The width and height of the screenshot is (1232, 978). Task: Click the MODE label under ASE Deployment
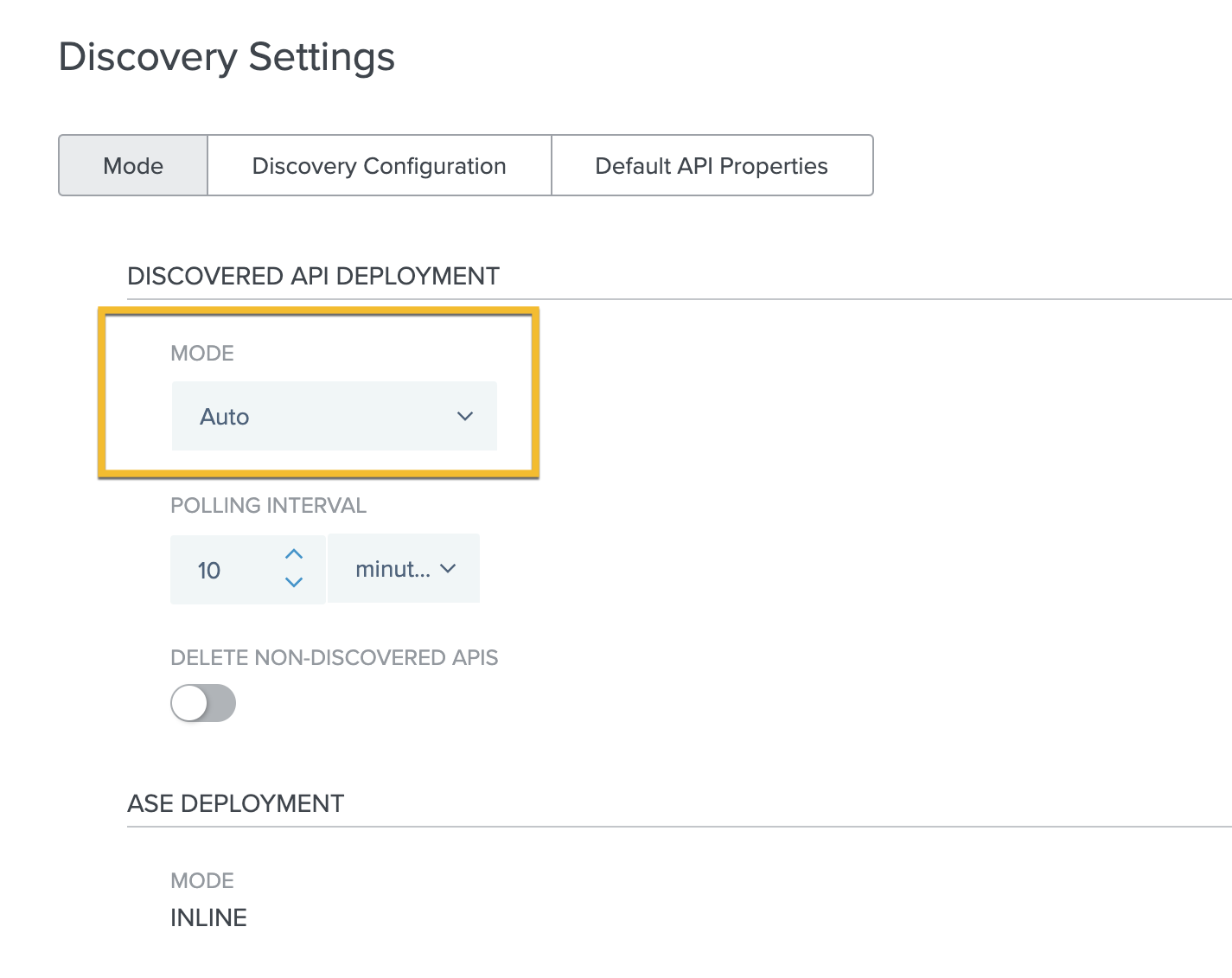202,880
